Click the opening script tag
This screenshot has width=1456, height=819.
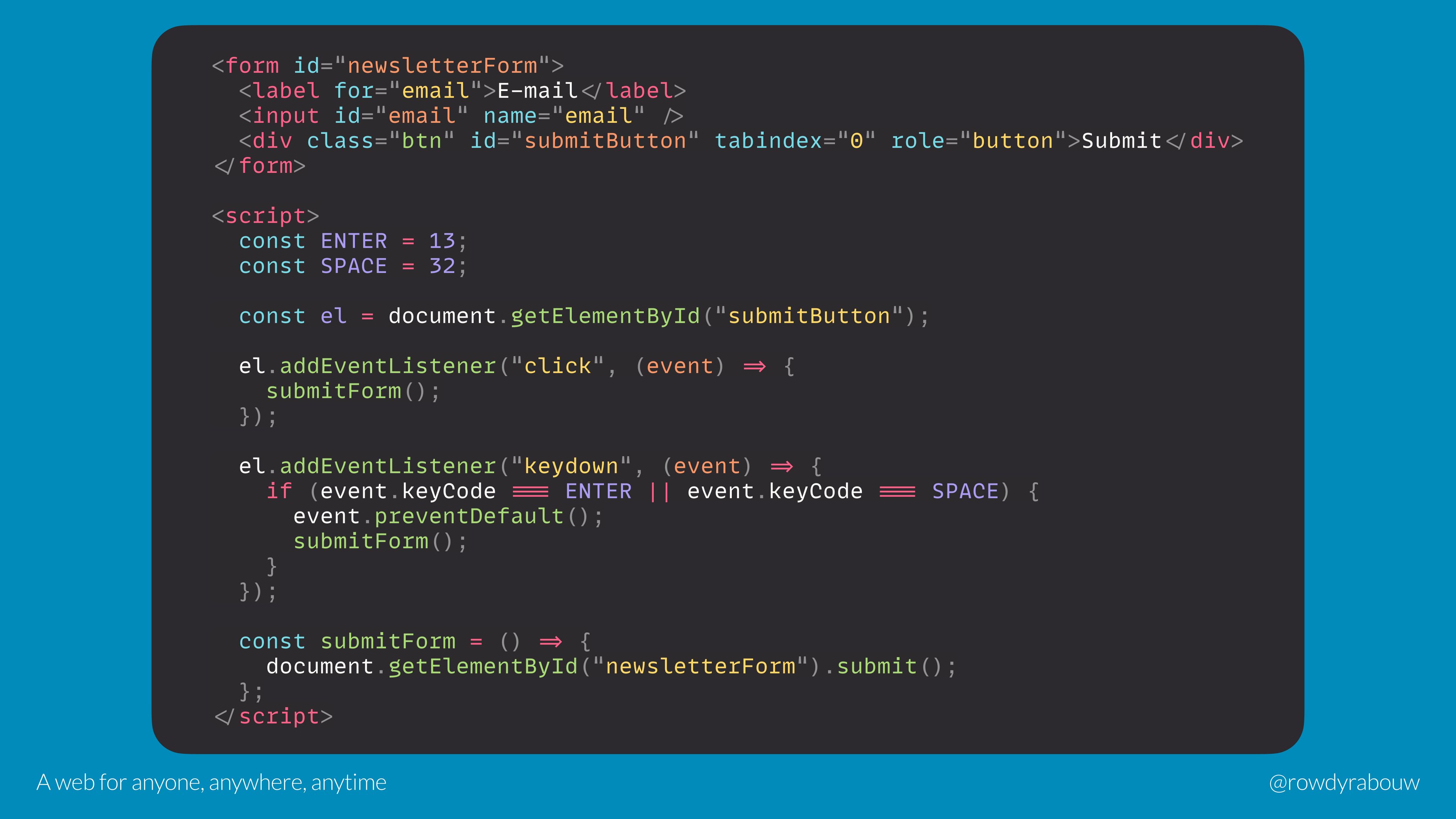point(266,216)
